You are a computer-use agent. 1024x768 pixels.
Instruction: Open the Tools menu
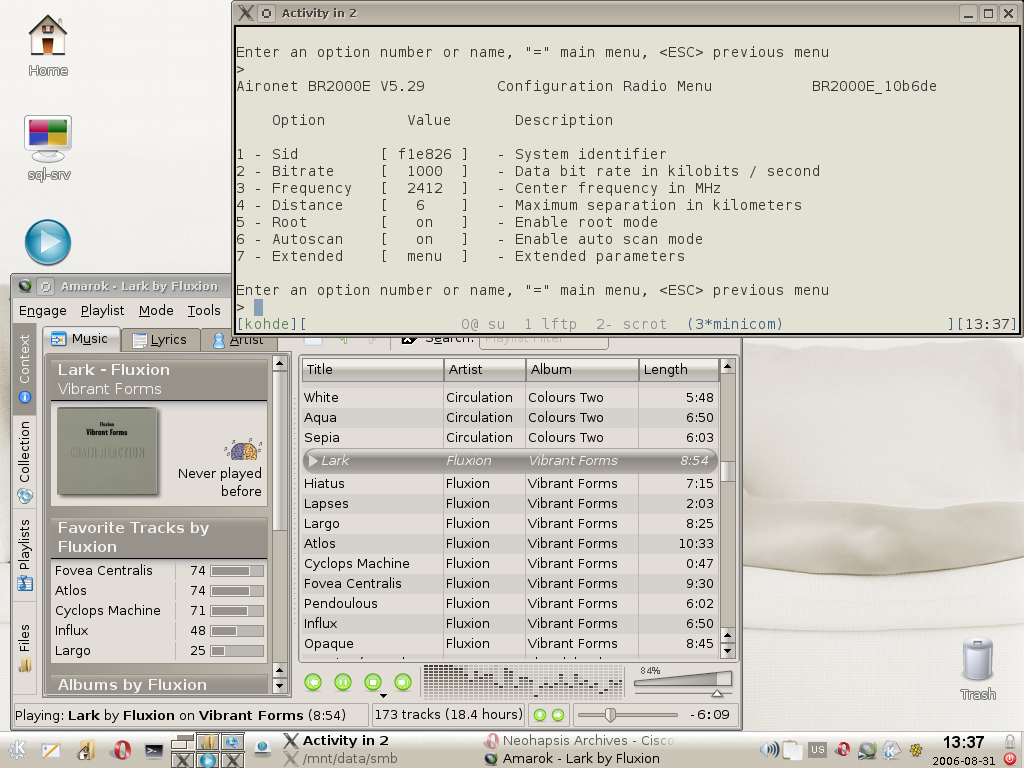204,311
